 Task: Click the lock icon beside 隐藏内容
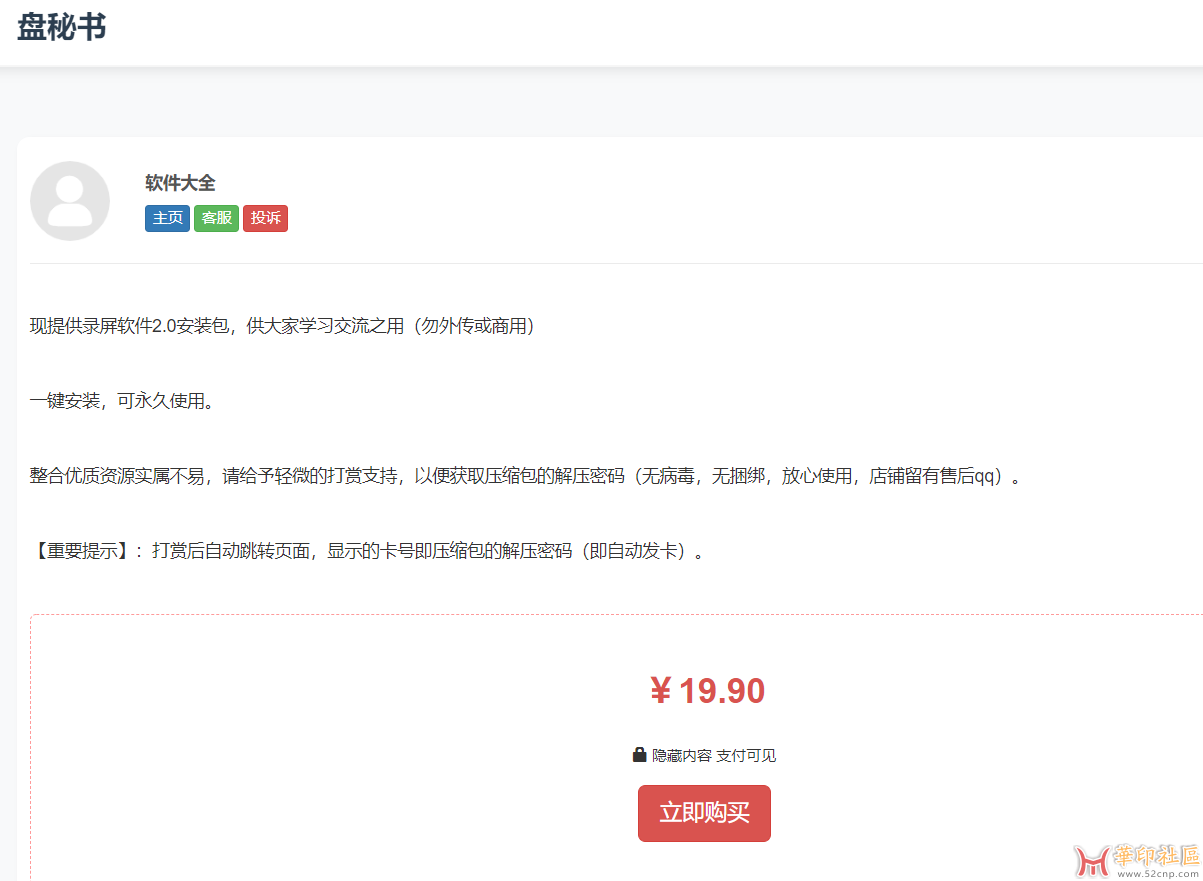pos(639,755)
